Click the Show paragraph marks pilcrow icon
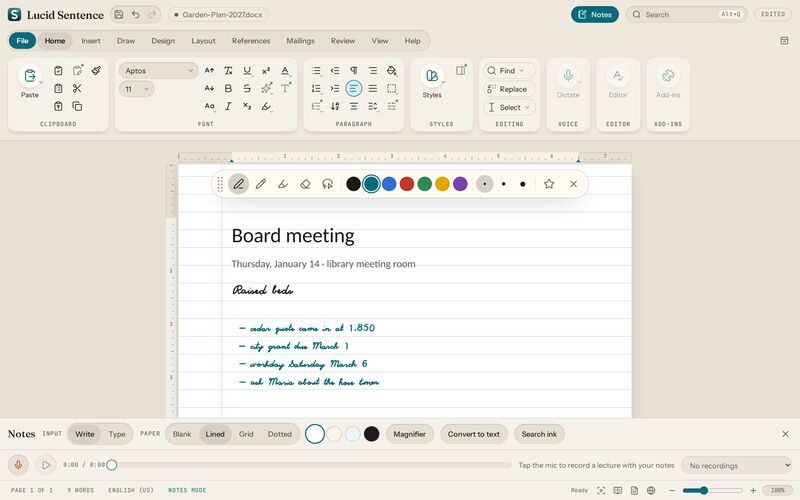Viewport: 800px width, 500px height. pyautogui.click(x=354, y=70)
